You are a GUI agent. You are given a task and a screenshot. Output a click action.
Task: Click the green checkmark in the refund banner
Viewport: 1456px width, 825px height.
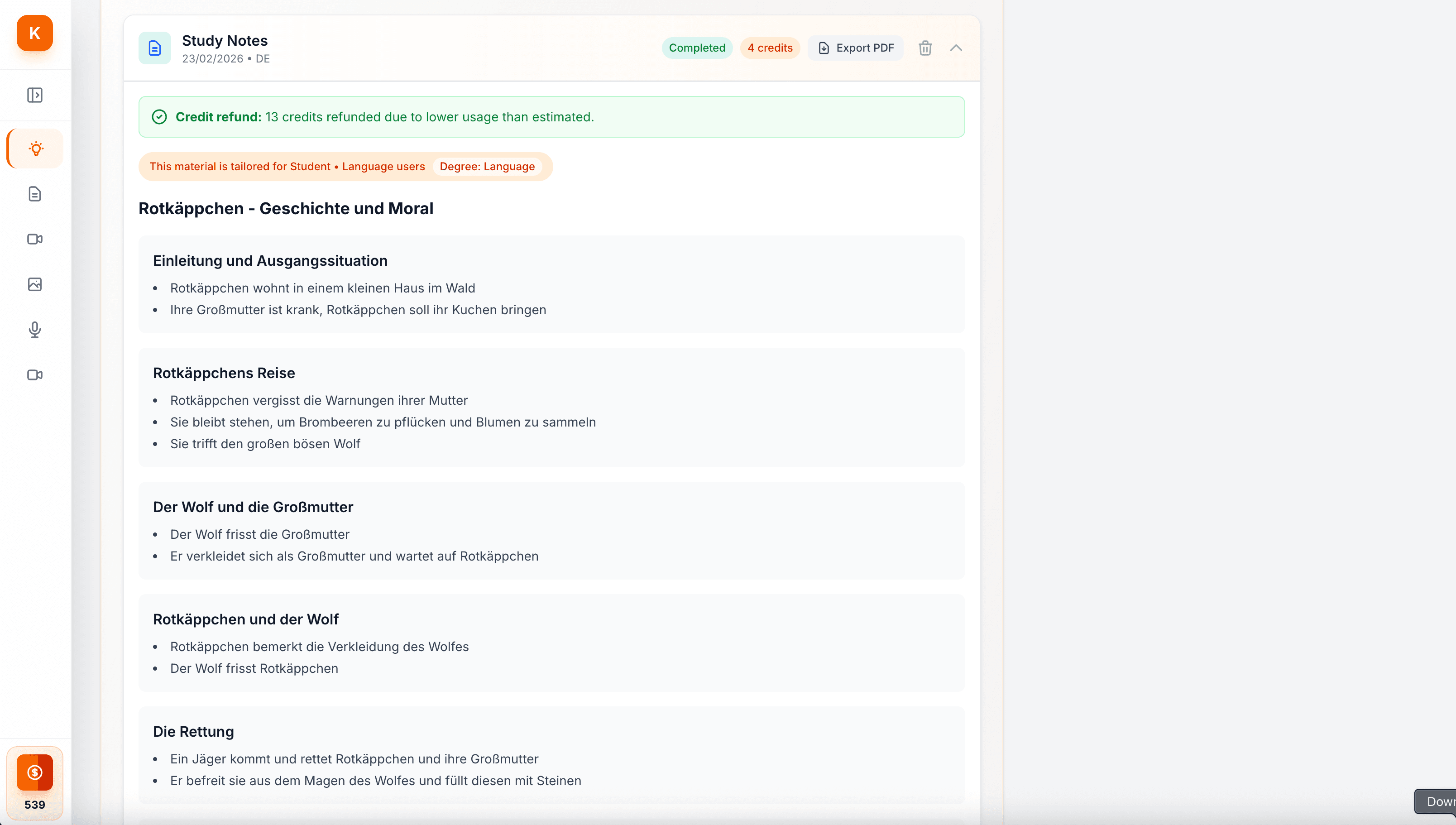[159, 117]
